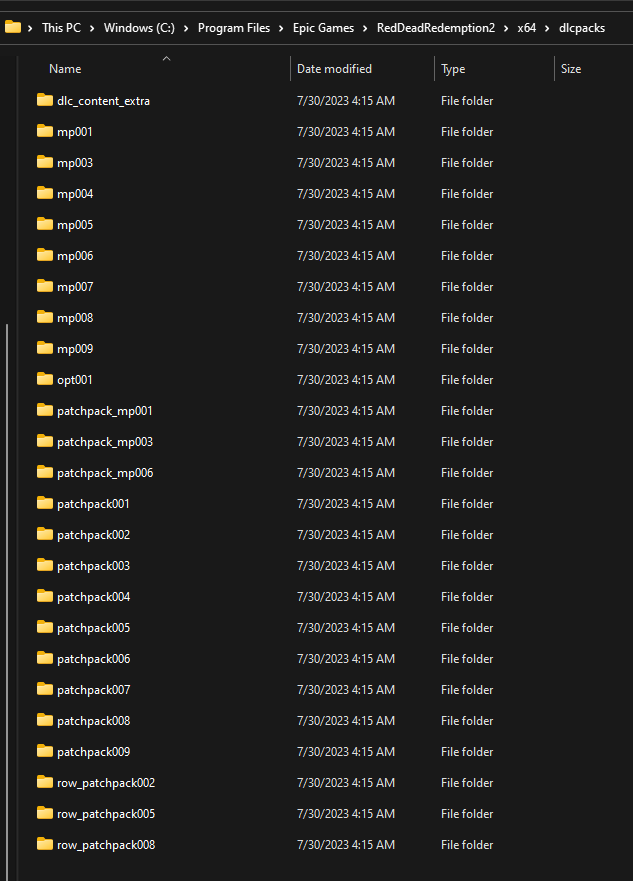Sort by Type column header
Screen dimensions: 633x881
pyautogui.click(x=453, y=69)
